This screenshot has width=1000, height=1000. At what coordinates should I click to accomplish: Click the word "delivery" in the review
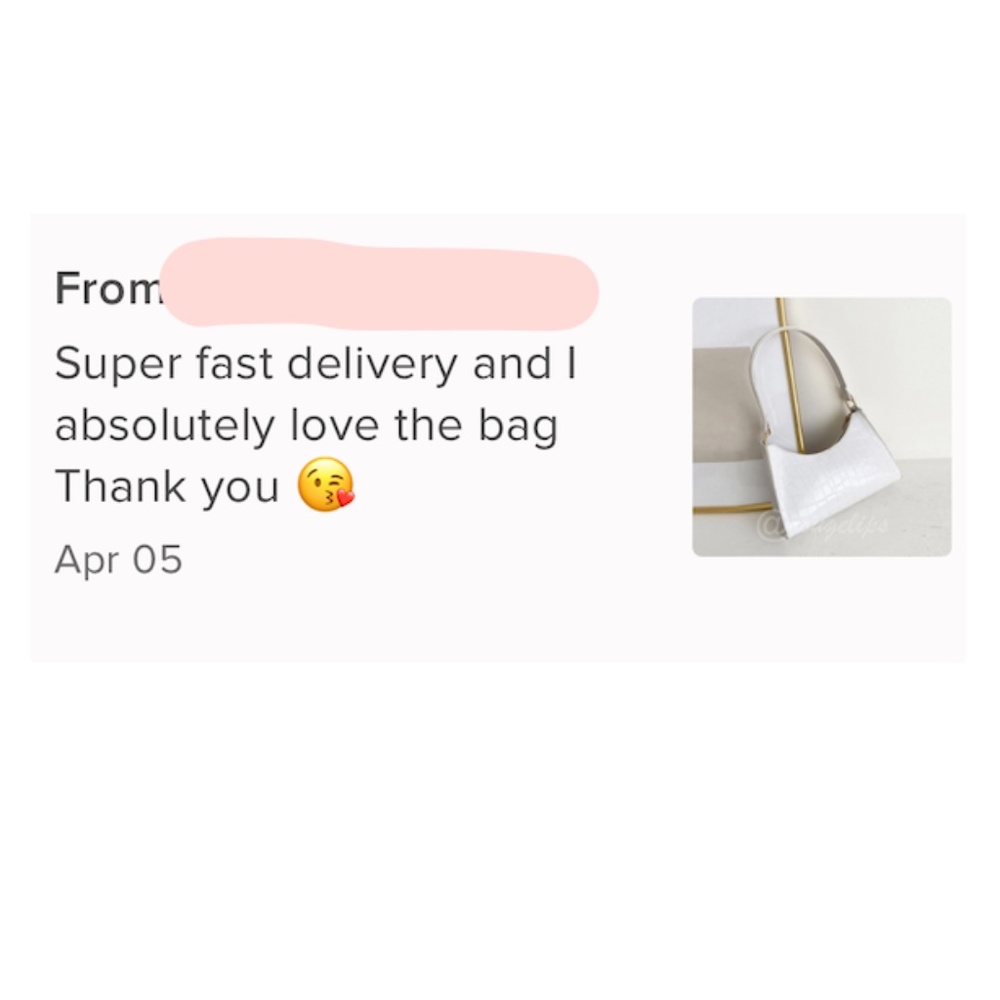[372, 364]
